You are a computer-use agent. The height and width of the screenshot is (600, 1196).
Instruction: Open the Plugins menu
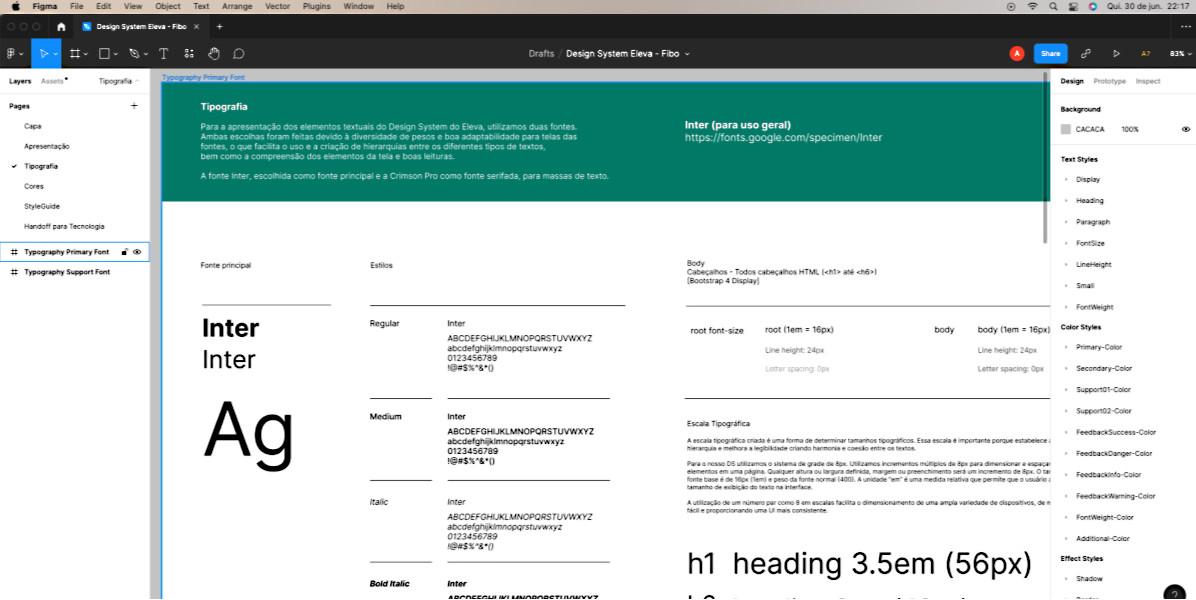pos(317,6)
